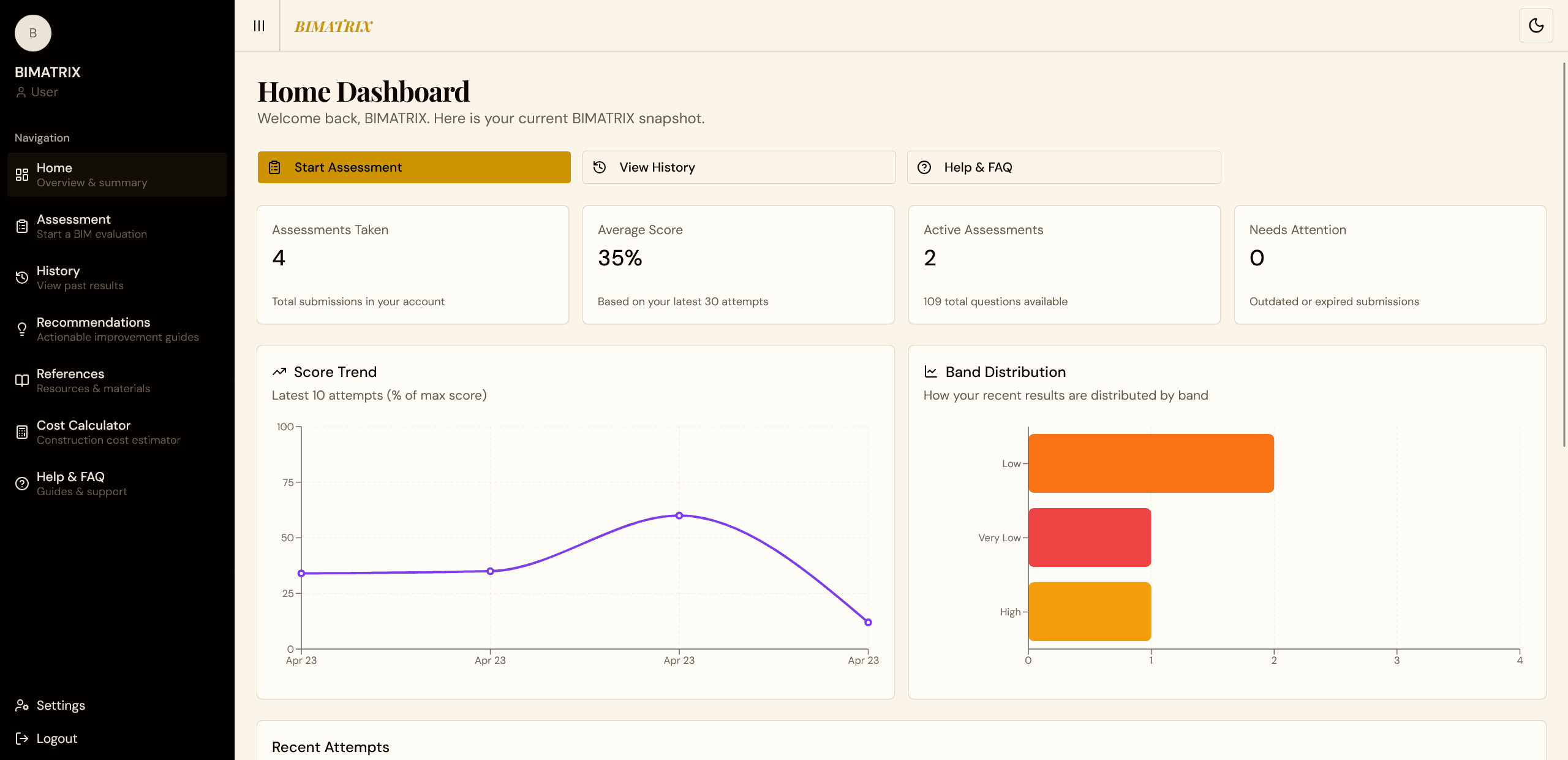Click the lightbulb icon beside Recommendations
Screen dimensions: 1568x760
[22, 329]
